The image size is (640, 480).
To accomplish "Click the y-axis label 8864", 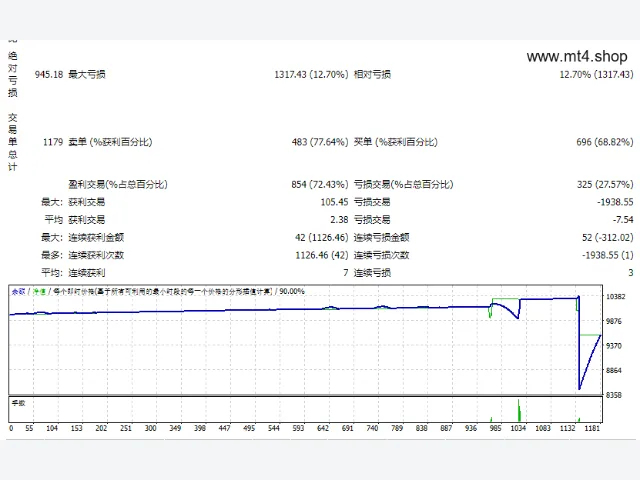I will 613,370.
